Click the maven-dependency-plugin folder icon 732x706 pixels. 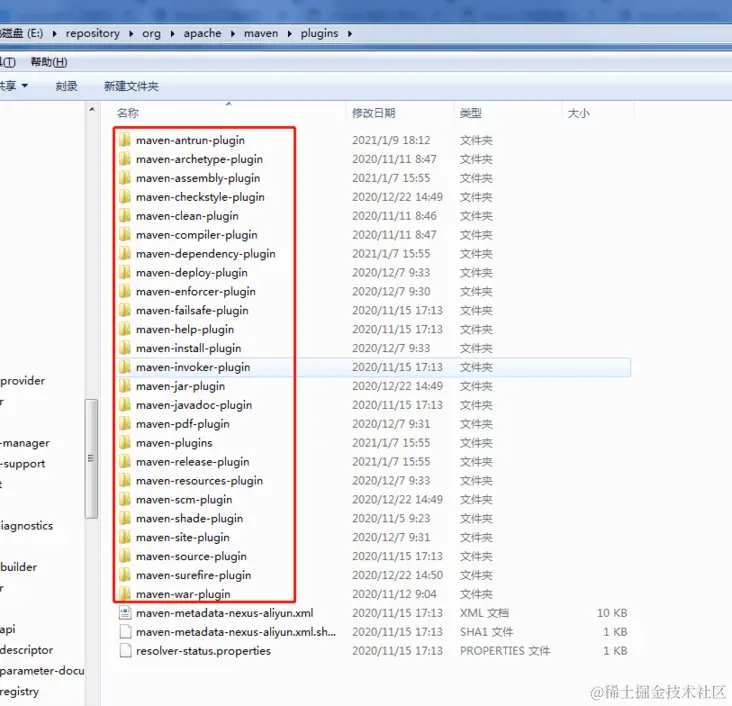(125, 254)
